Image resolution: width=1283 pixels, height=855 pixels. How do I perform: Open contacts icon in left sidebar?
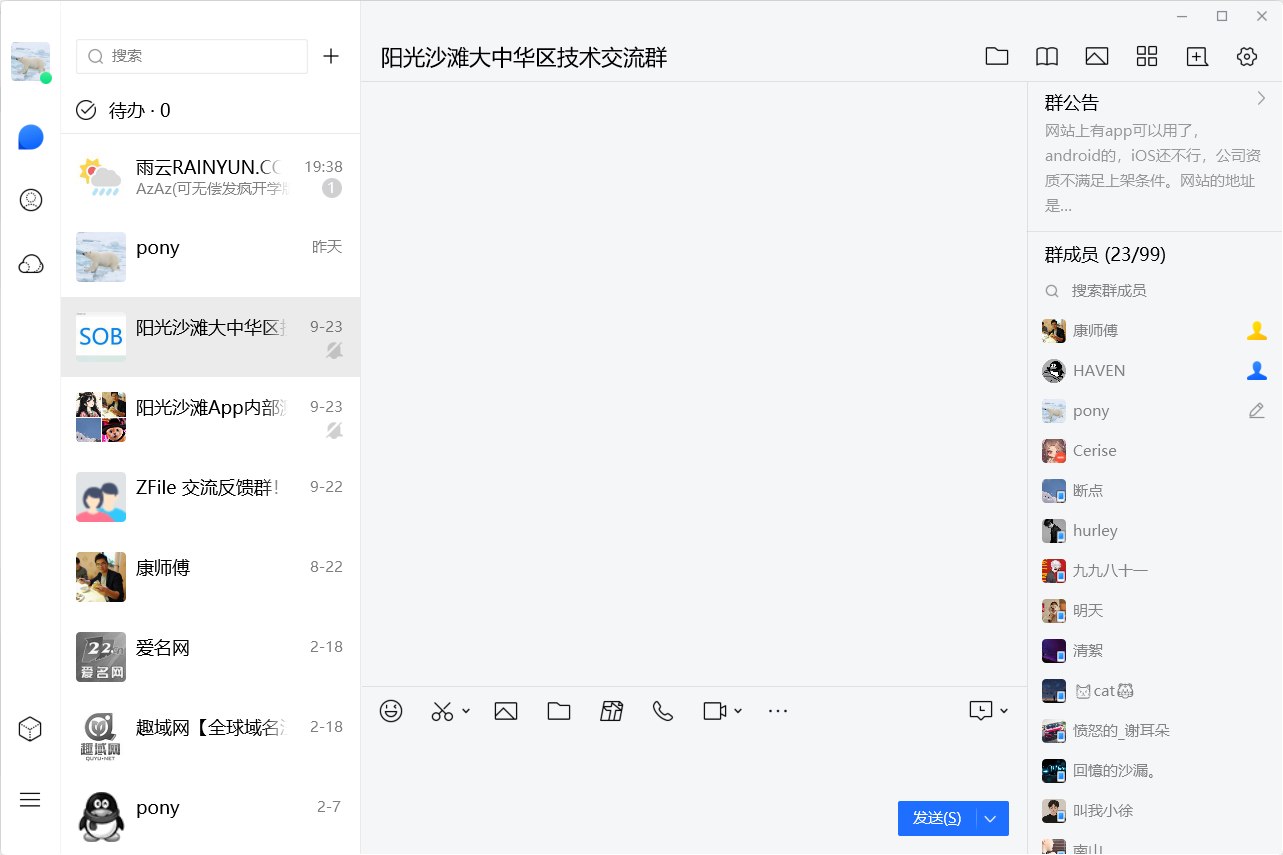(31, 200)
